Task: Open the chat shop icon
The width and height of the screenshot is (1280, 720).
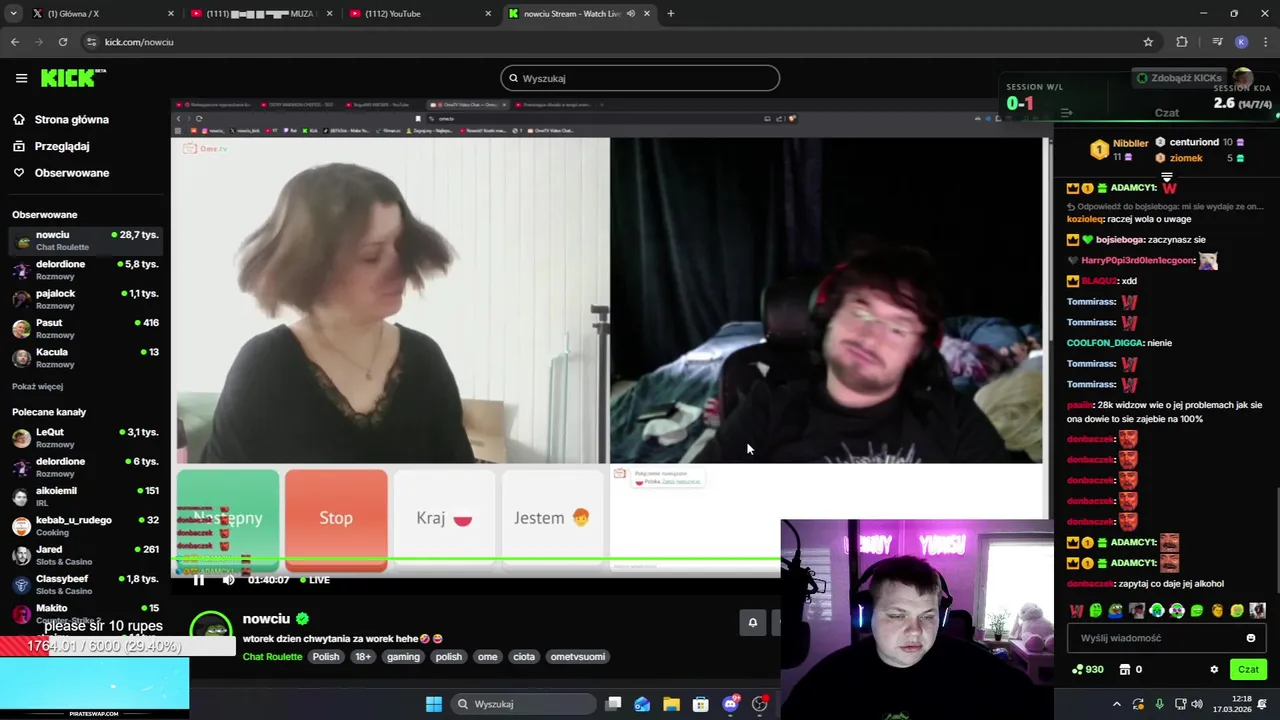Action: pyautogui.click(x=1124, y=670)
